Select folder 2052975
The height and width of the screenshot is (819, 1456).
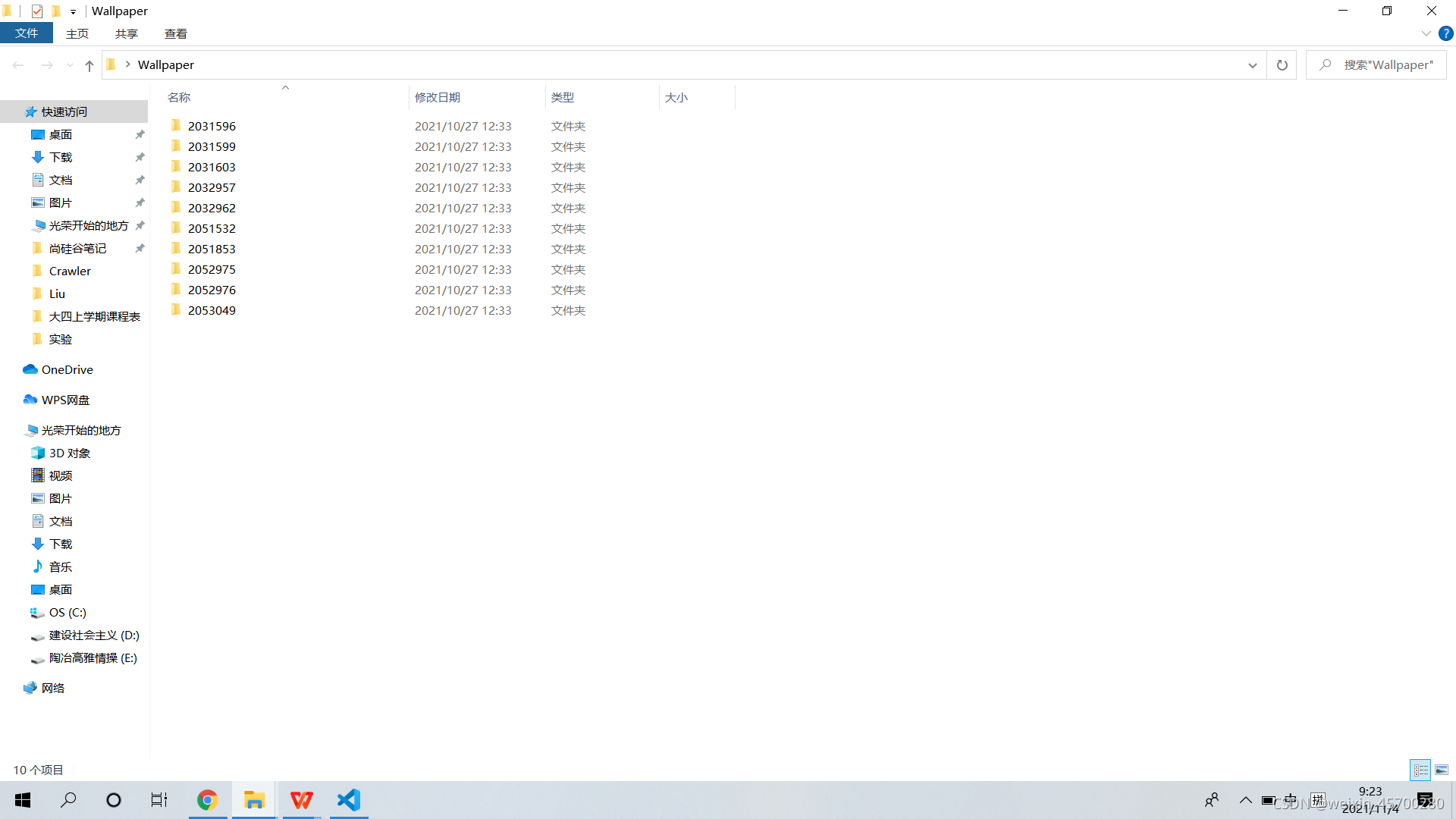212,269
